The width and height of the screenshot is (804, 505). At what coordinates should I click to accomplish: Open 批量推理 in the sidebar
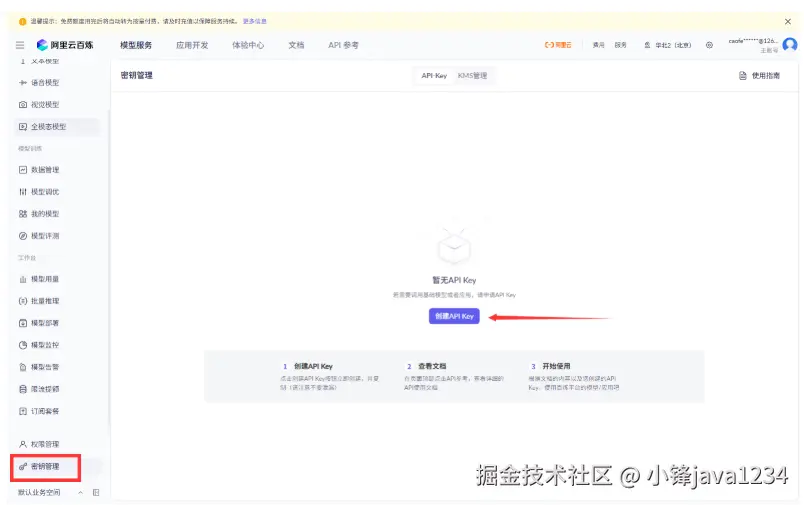click(x=39, y=301)
